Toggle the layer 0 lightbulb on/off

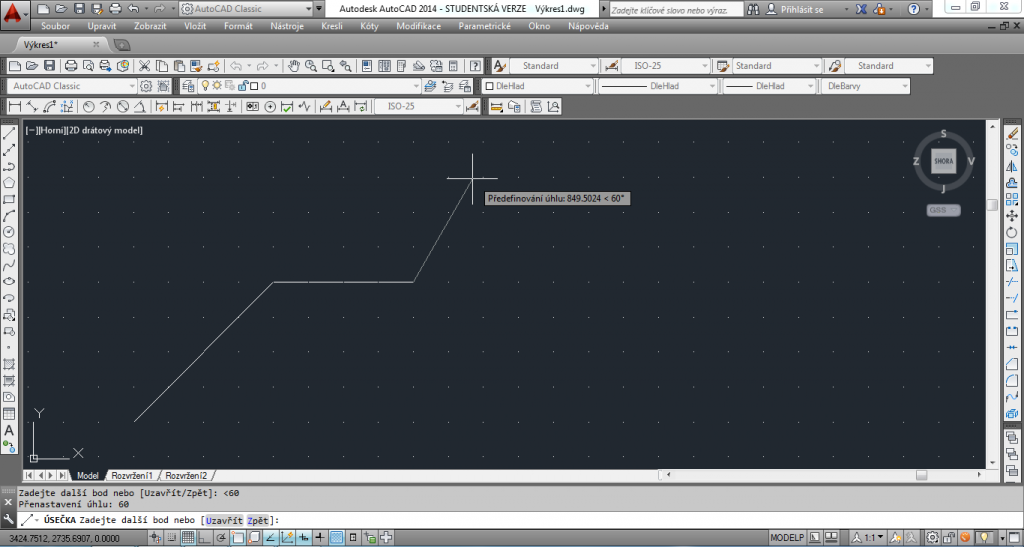pos(205,86)
